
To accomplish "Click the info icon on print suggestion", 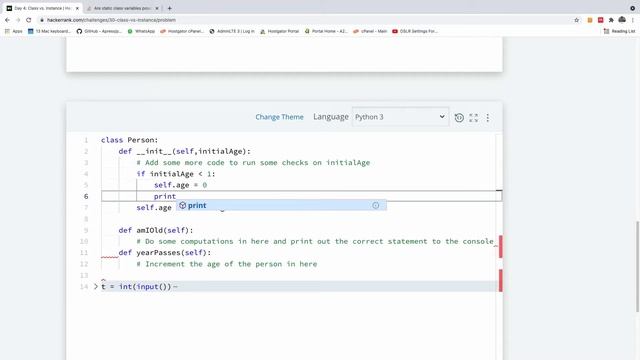I will (376, 205).
